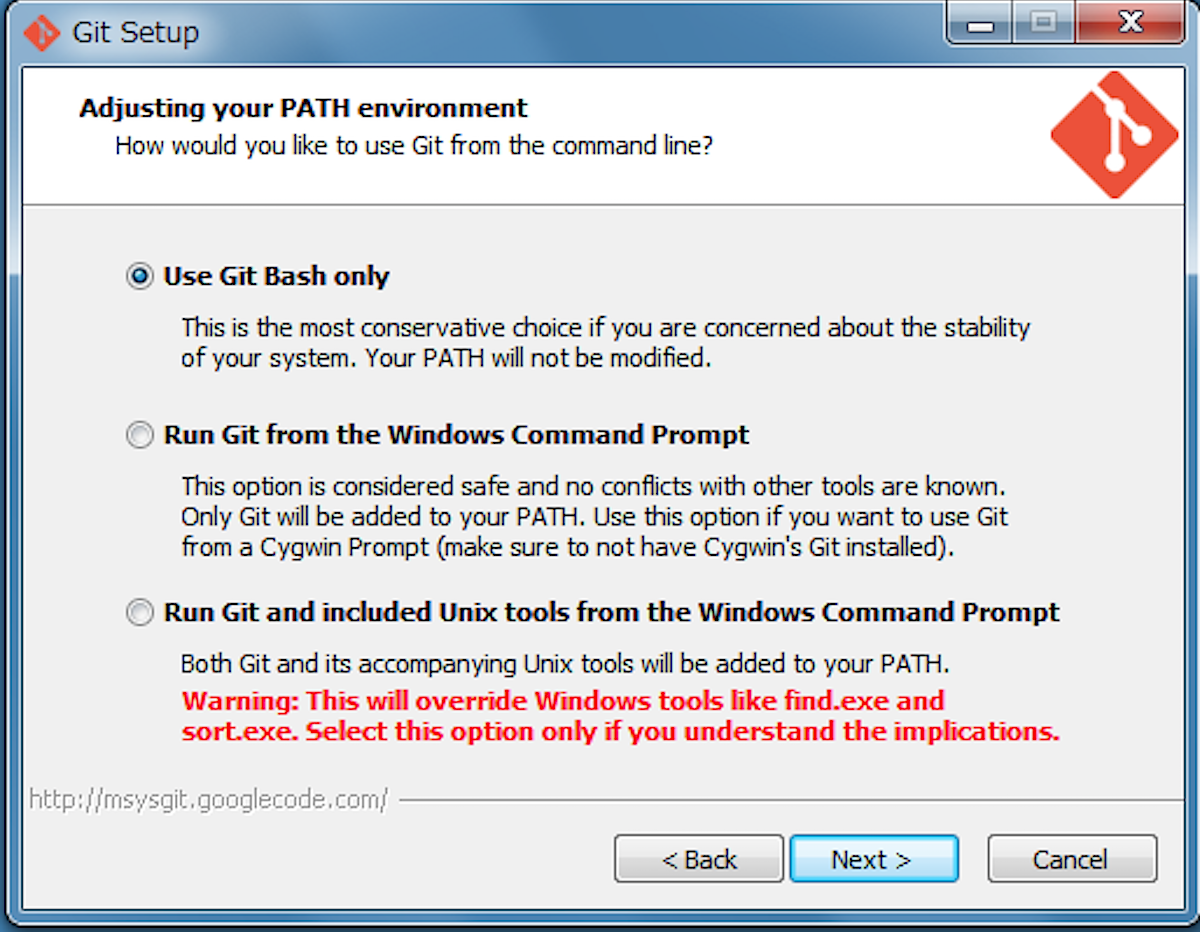The height and width of the screenshot is (932, 1200).
Task: Choose the "Run Git from the Windows Command Prompt" radio circle
Action: [x=140, y=436]
